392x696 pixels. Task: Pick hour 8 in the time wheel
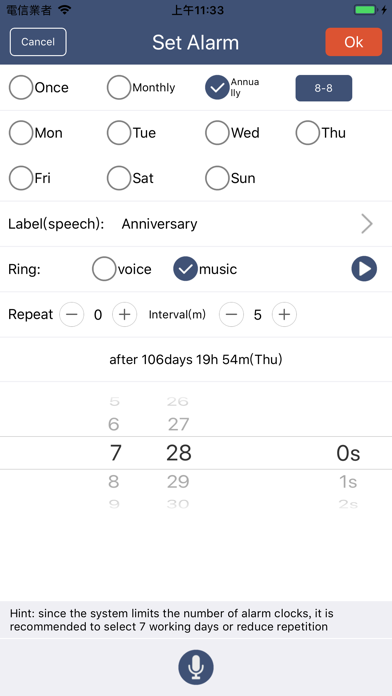coord(114,482)
